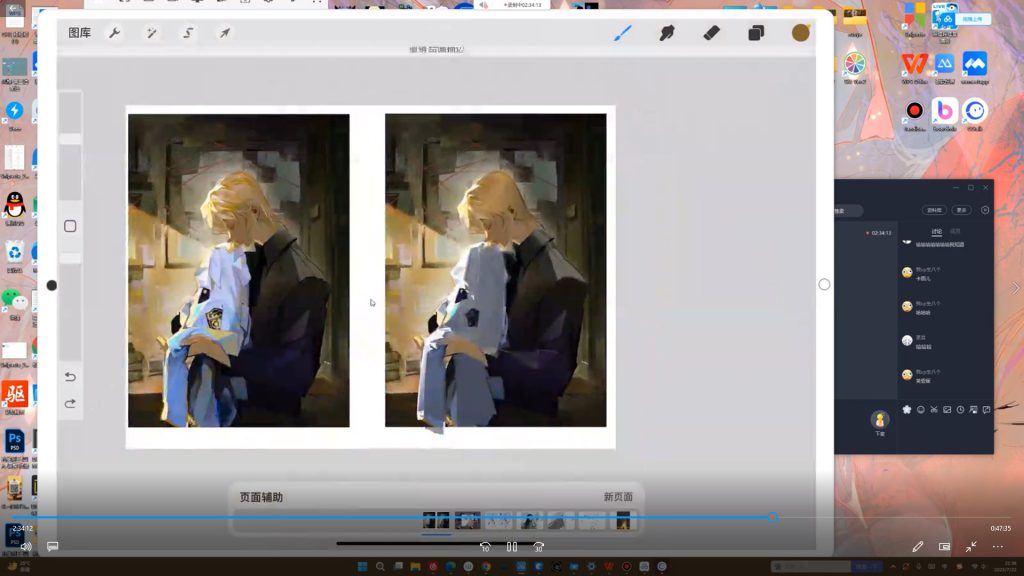Pause the video playback

click(x=512, y=547)
